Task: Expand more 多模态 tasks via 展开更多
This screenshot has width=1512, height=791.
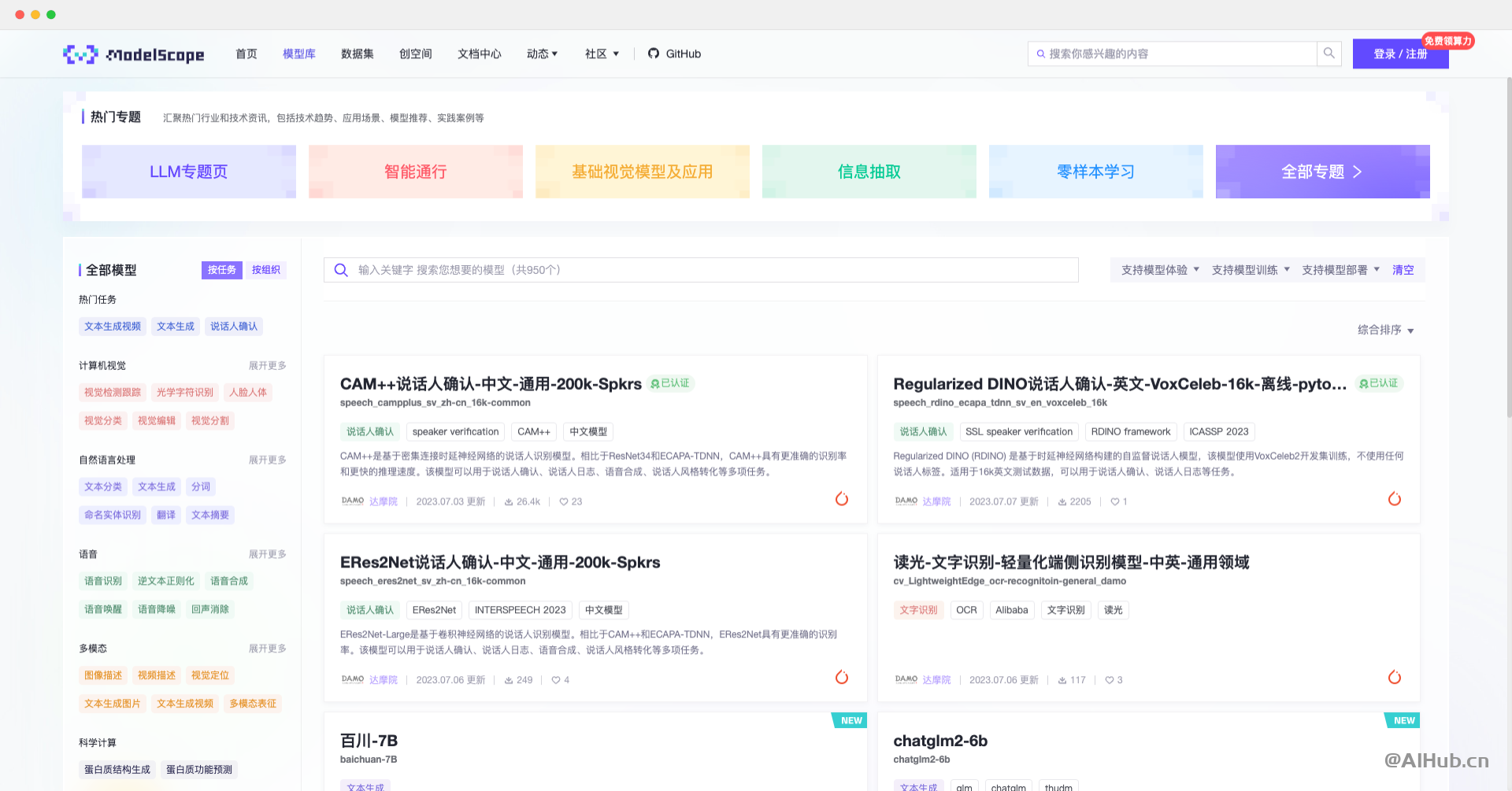Action: click(268, 649)
